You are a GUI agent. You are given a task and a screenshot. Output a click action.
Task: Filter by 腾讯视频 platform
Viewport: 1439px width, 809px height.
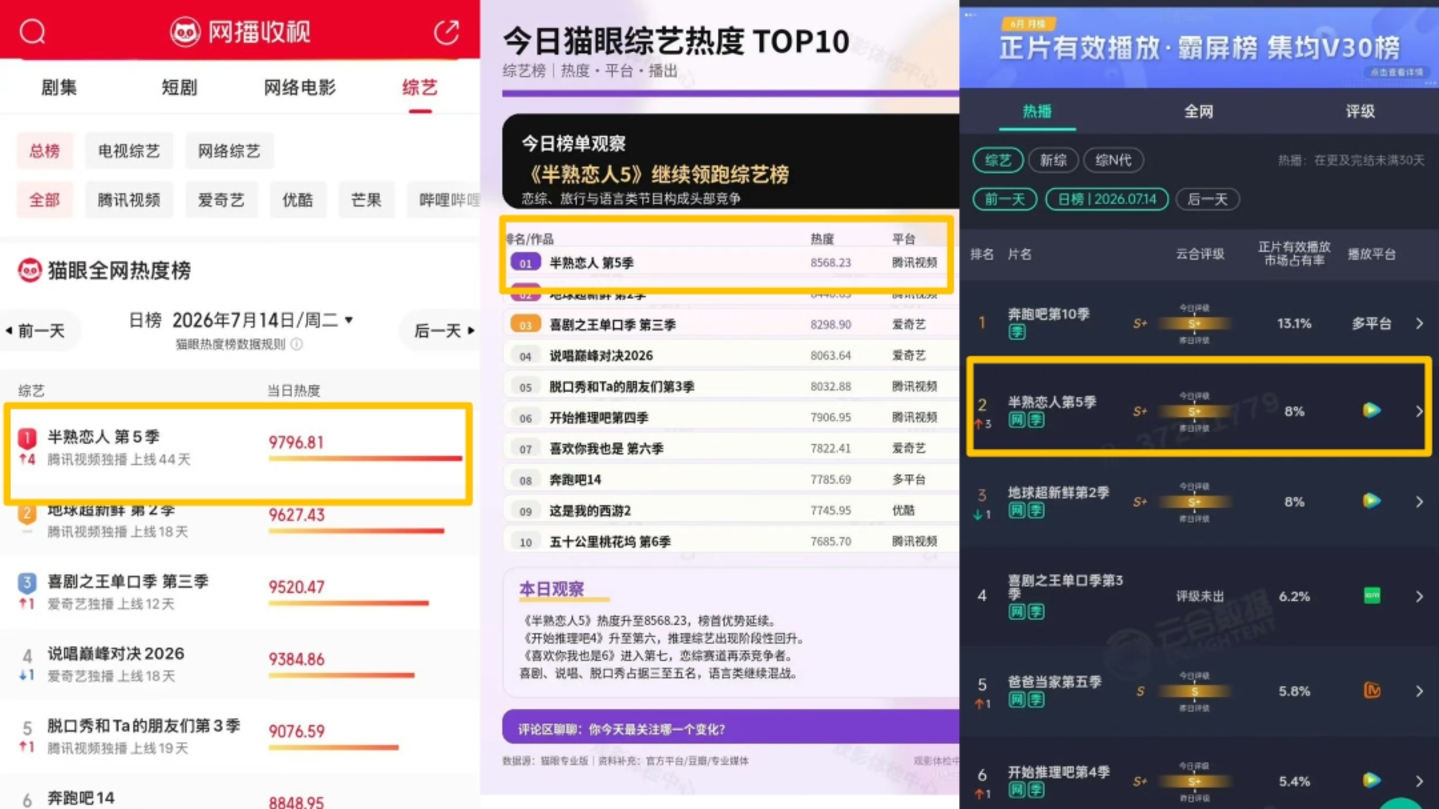point(129,200)
